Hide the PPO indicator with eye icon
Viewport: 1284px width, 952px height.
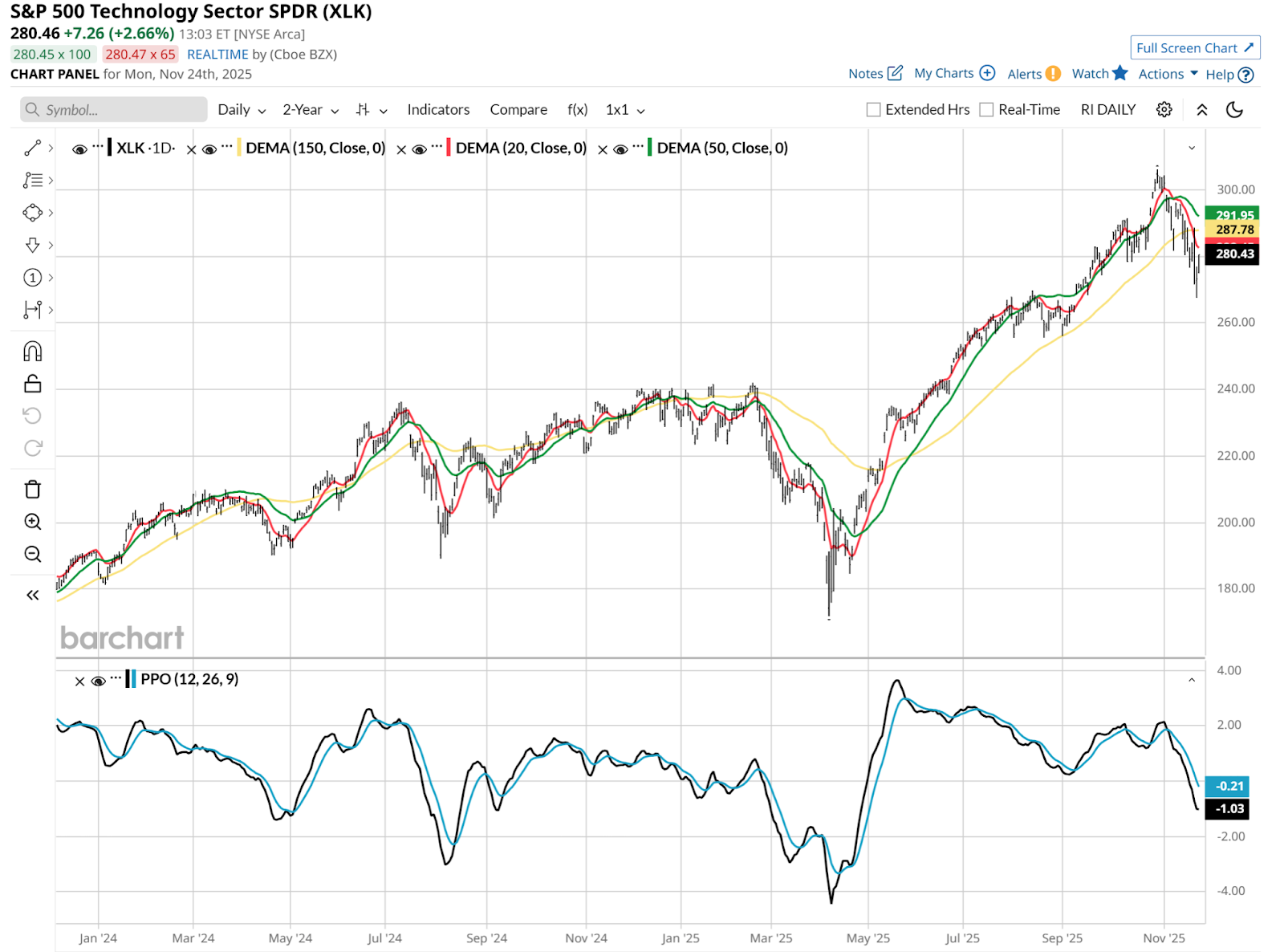tap(99, 681)
